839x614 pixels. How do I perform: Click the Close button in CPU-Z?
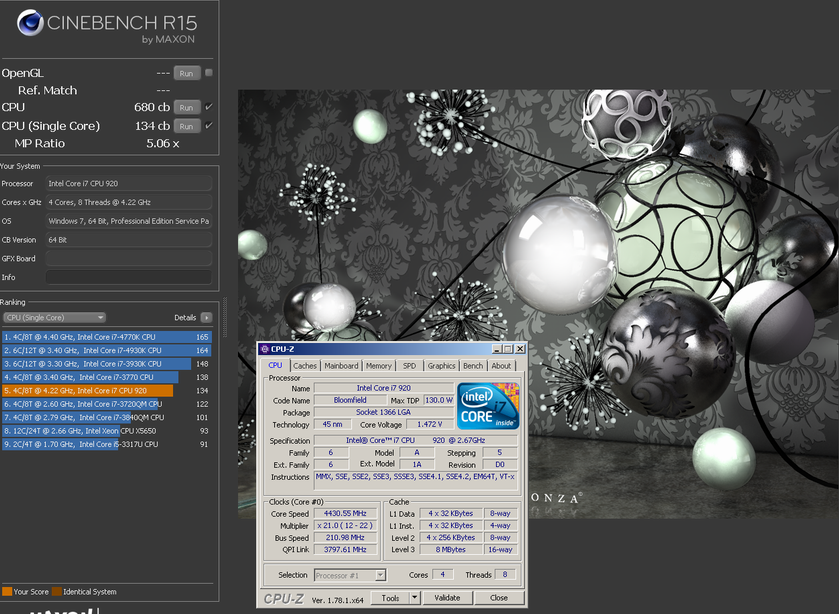pyautogui.click(x=499, y=598)
